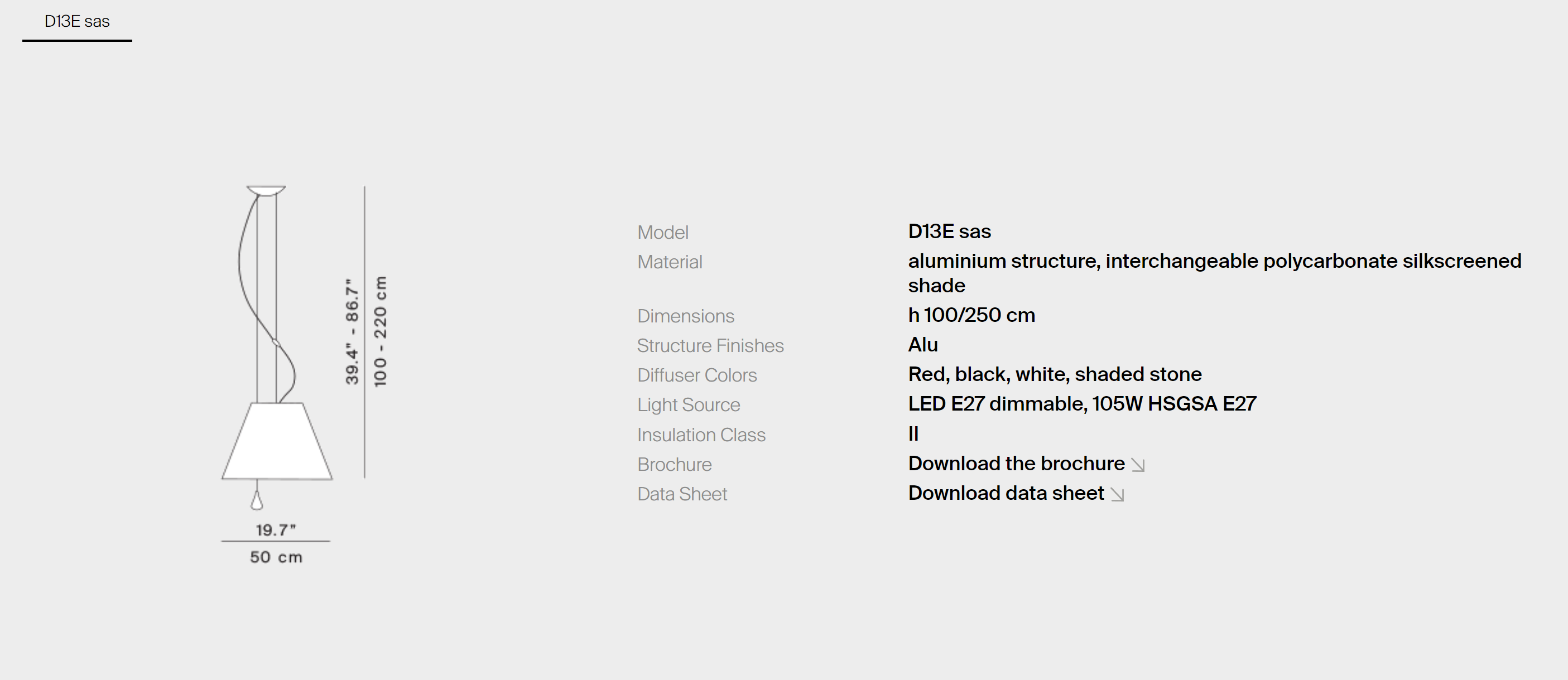The width and height of the screenshot is (1568, 680).
Task: Click the Download data sheet link
Action: click(x=1005, y=493)
